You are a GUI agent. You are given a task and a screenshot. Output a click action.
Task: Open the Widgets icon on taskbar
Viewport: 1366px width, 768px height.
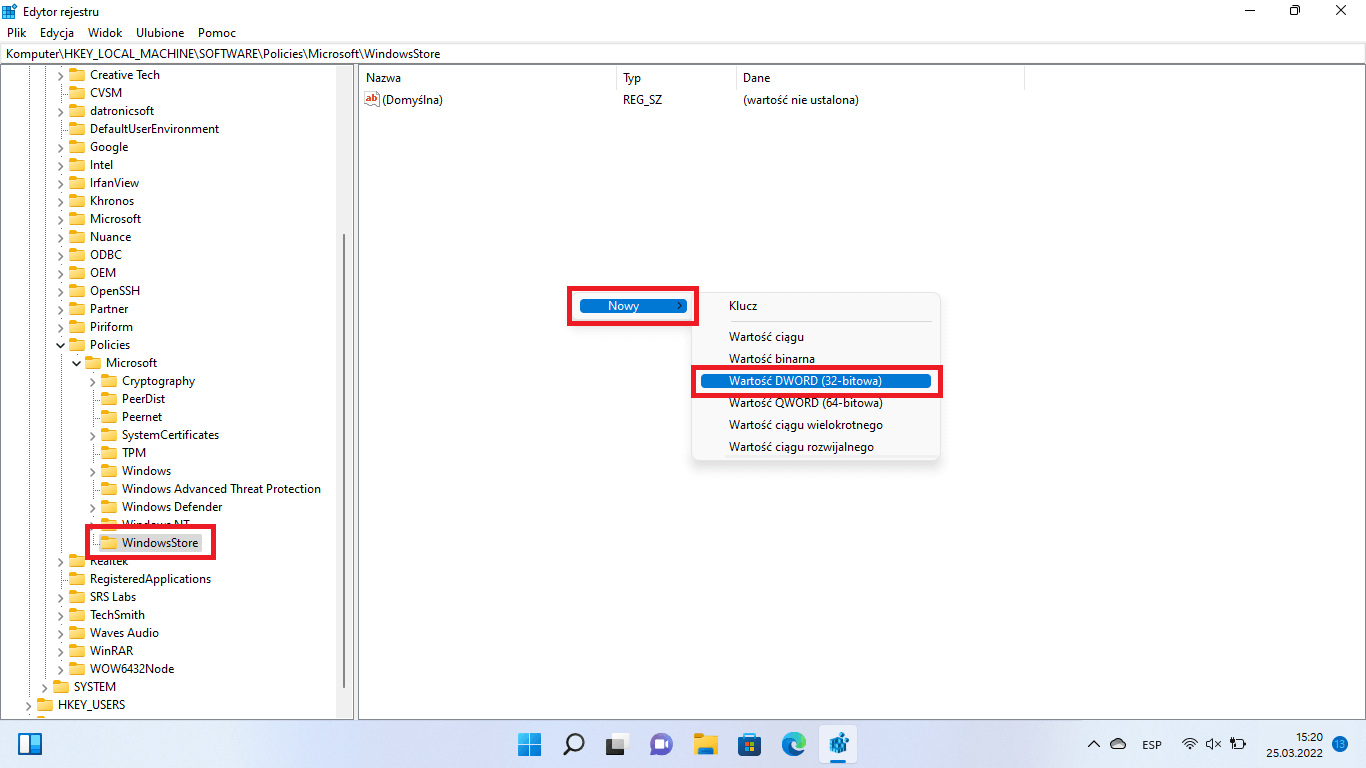[x=30, y=744]
